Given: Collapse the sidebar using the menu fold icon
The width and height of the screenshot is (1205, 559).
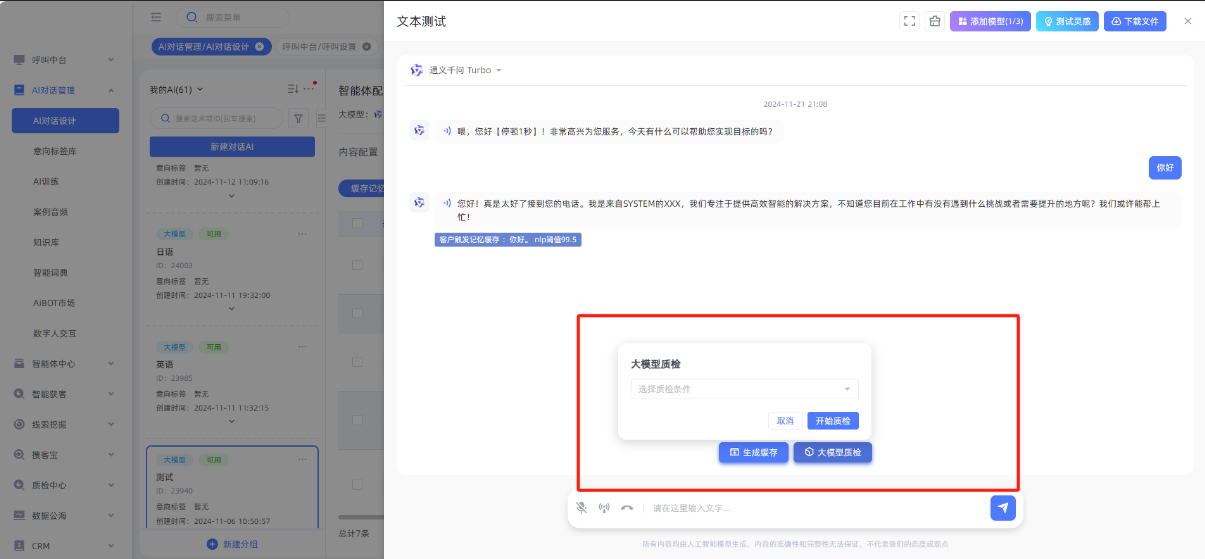Looking at the screenshot, I should click(156, 17).
